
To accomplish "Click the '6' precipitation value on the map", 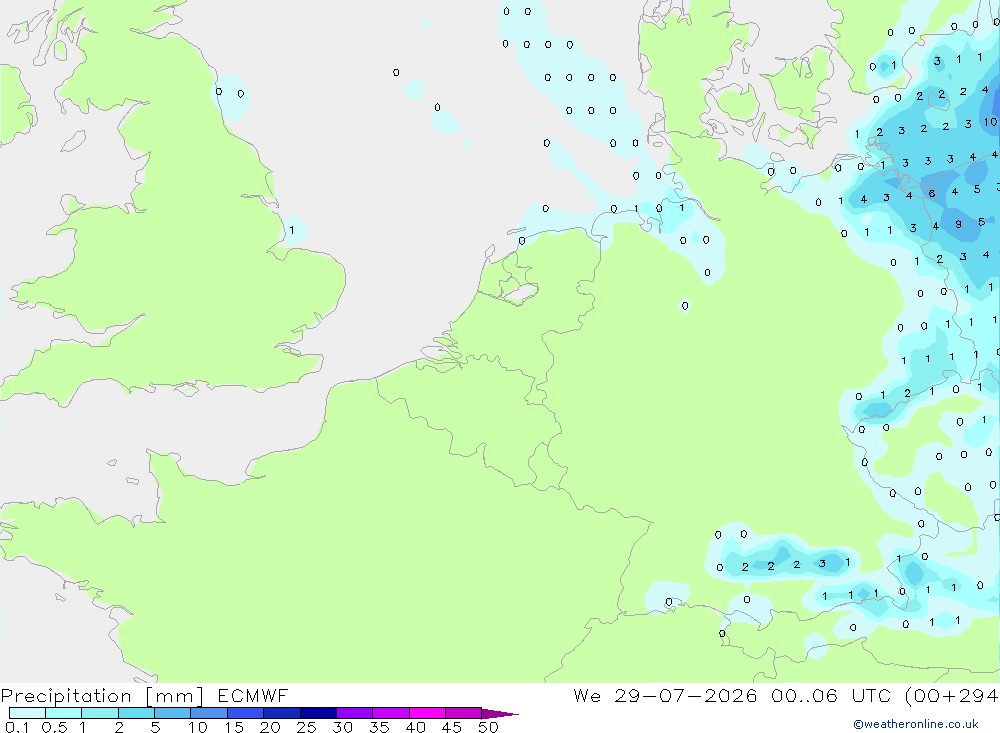I will click(x=932, y=193).
